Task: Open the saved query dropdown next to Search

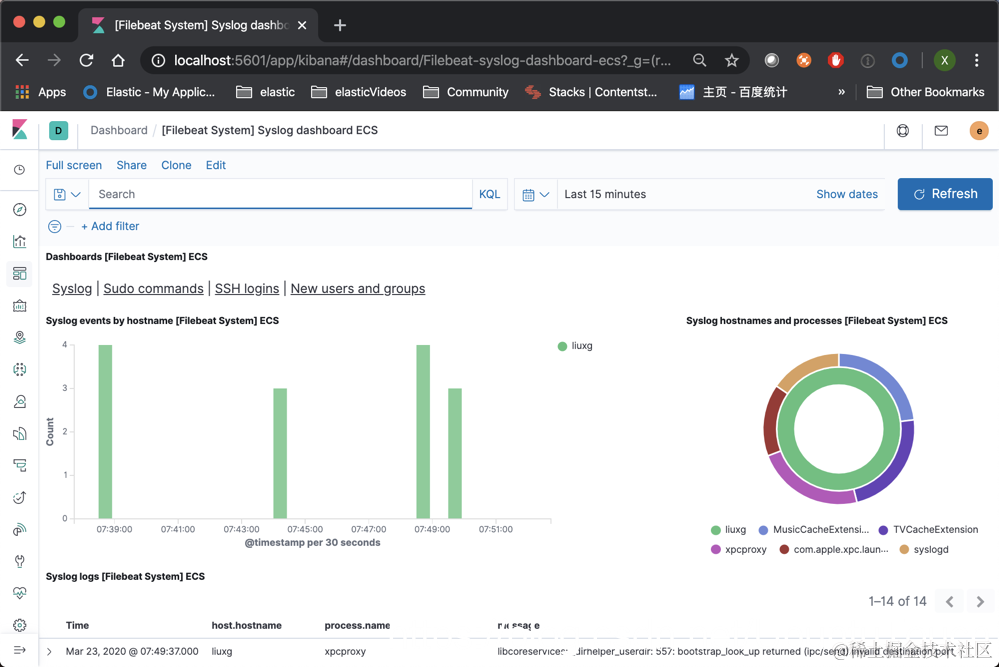Action: (x=67, y=194)
